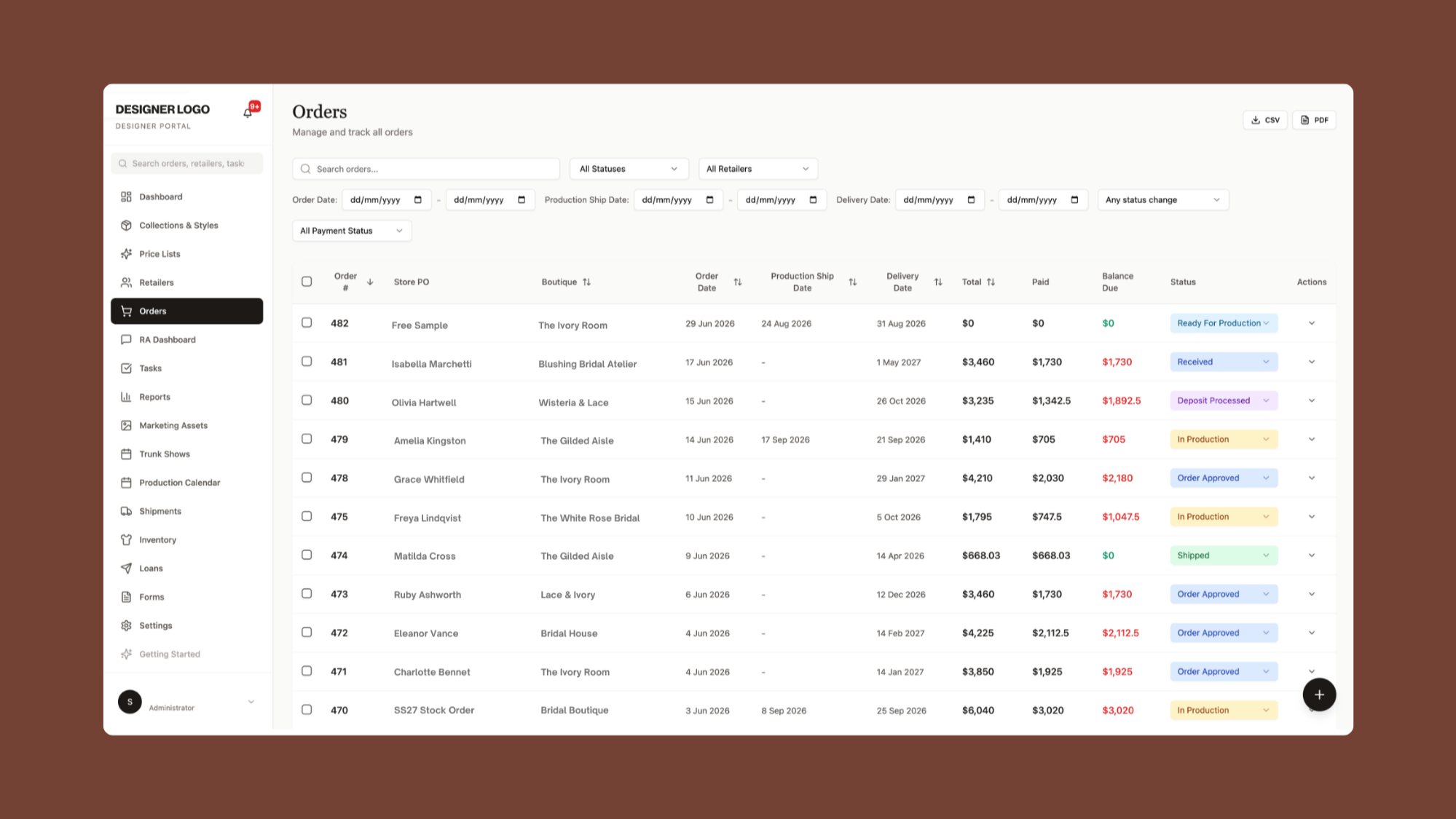Open Production Calendar from sidebar

click(x=187, y=483)
